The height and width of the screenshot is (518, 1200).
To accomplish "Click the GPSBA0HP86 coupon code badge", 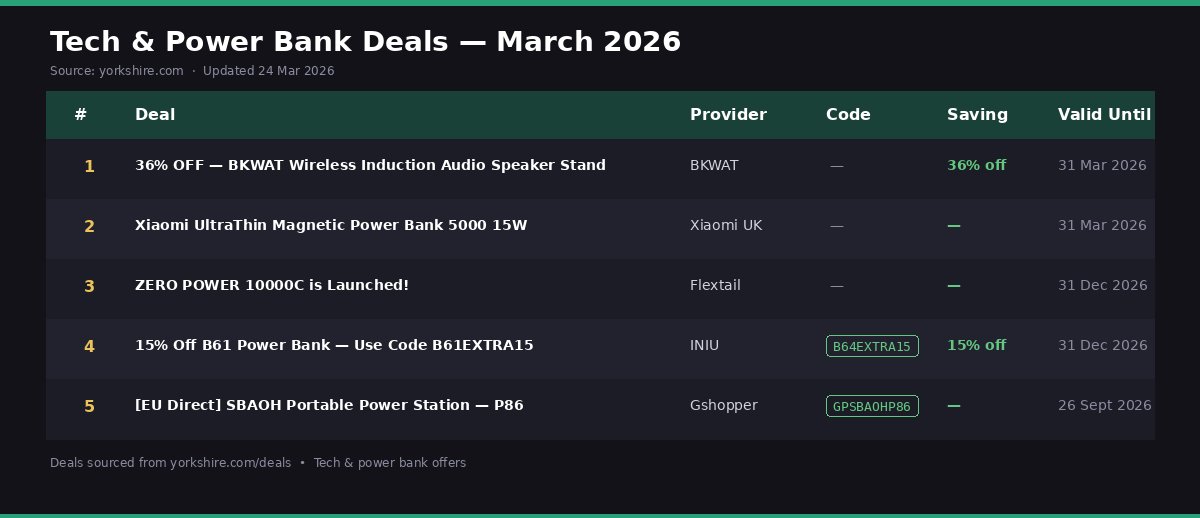I will click(x=872, y=406).
